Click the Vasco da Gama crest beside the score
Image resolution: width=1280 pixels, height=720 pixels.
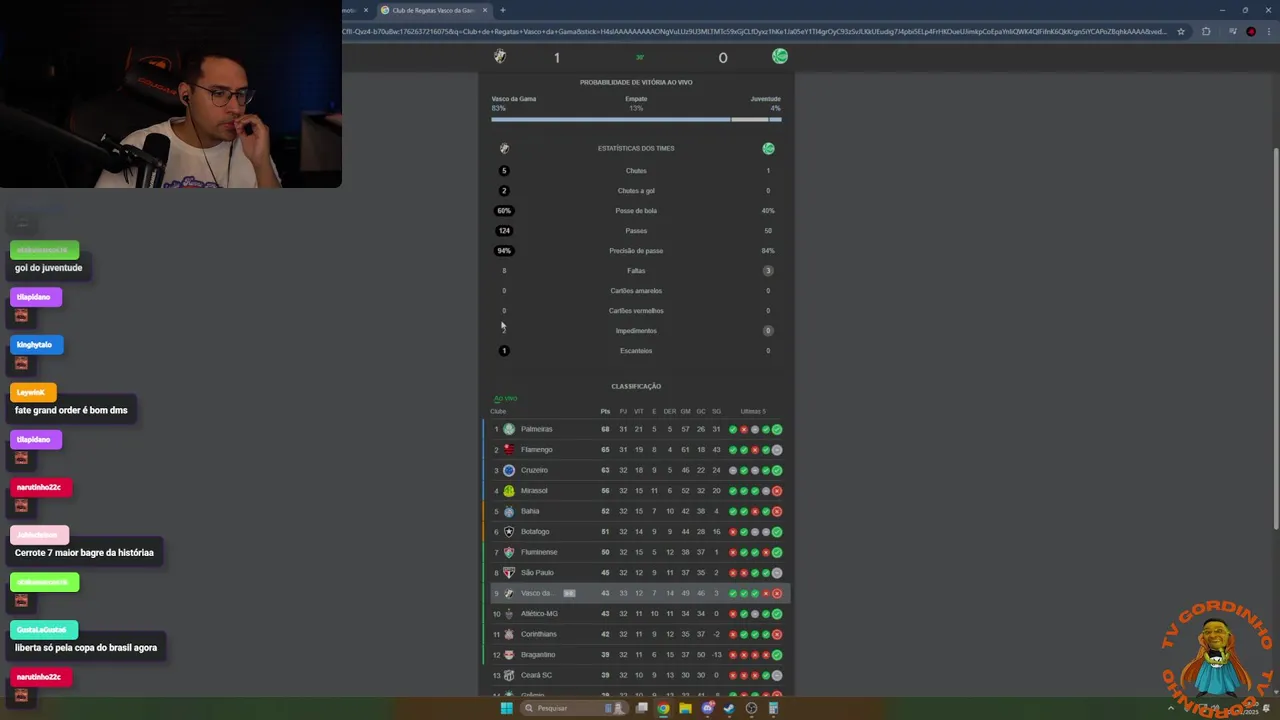click(x=500, y=57)
